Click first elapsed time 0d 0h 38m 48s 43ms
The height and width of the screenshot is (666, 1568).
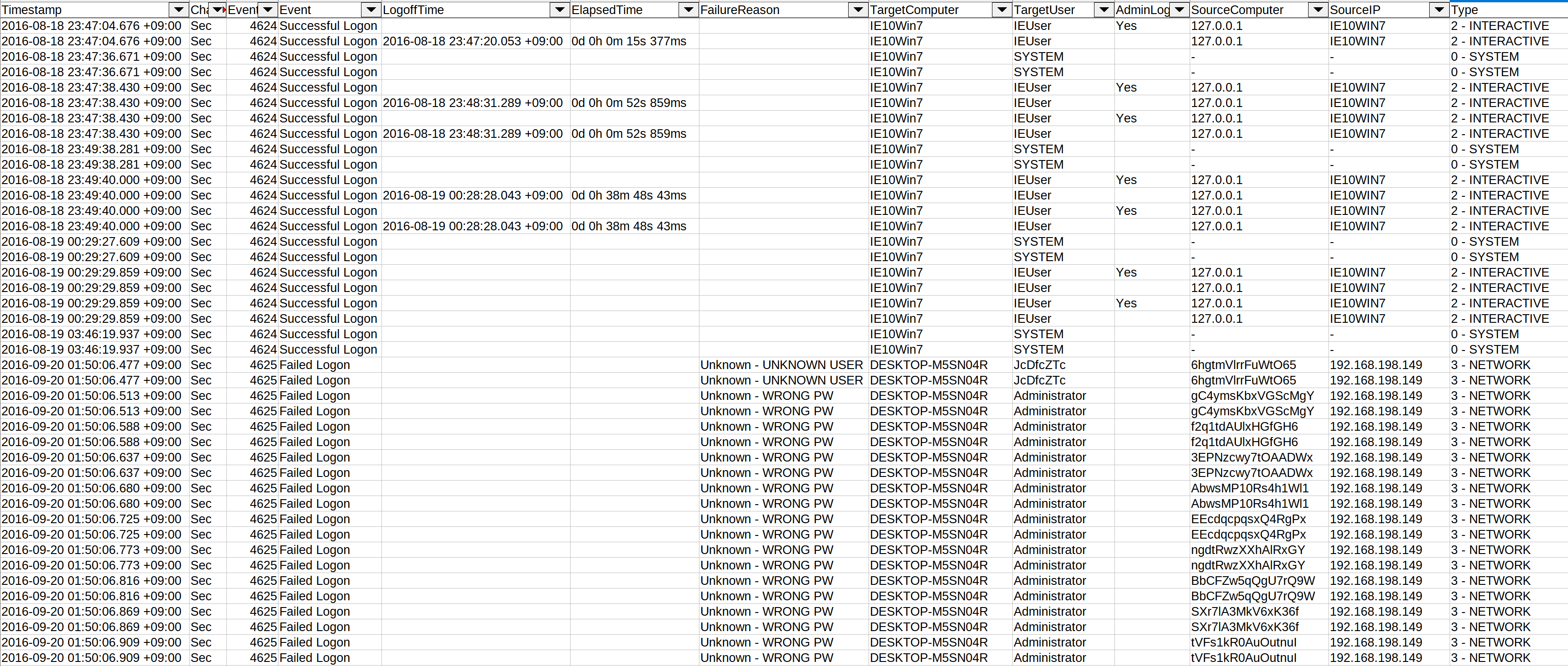tap(634, 195)
